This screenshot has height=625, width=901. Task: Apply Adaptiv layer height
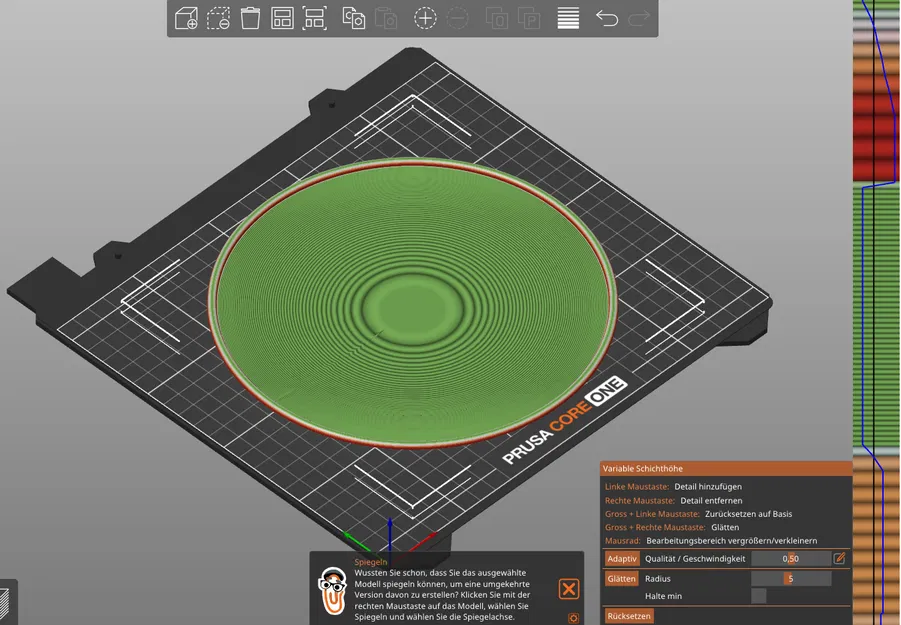pos(622,558)
